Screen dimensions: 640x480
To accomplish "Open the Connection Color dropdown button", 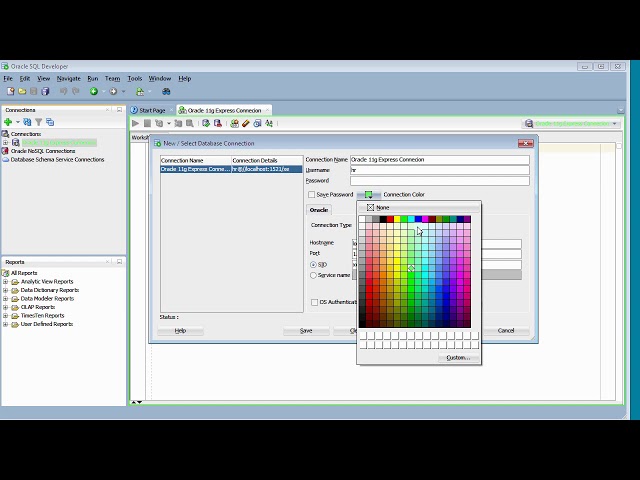I will (x=369, y=195).
